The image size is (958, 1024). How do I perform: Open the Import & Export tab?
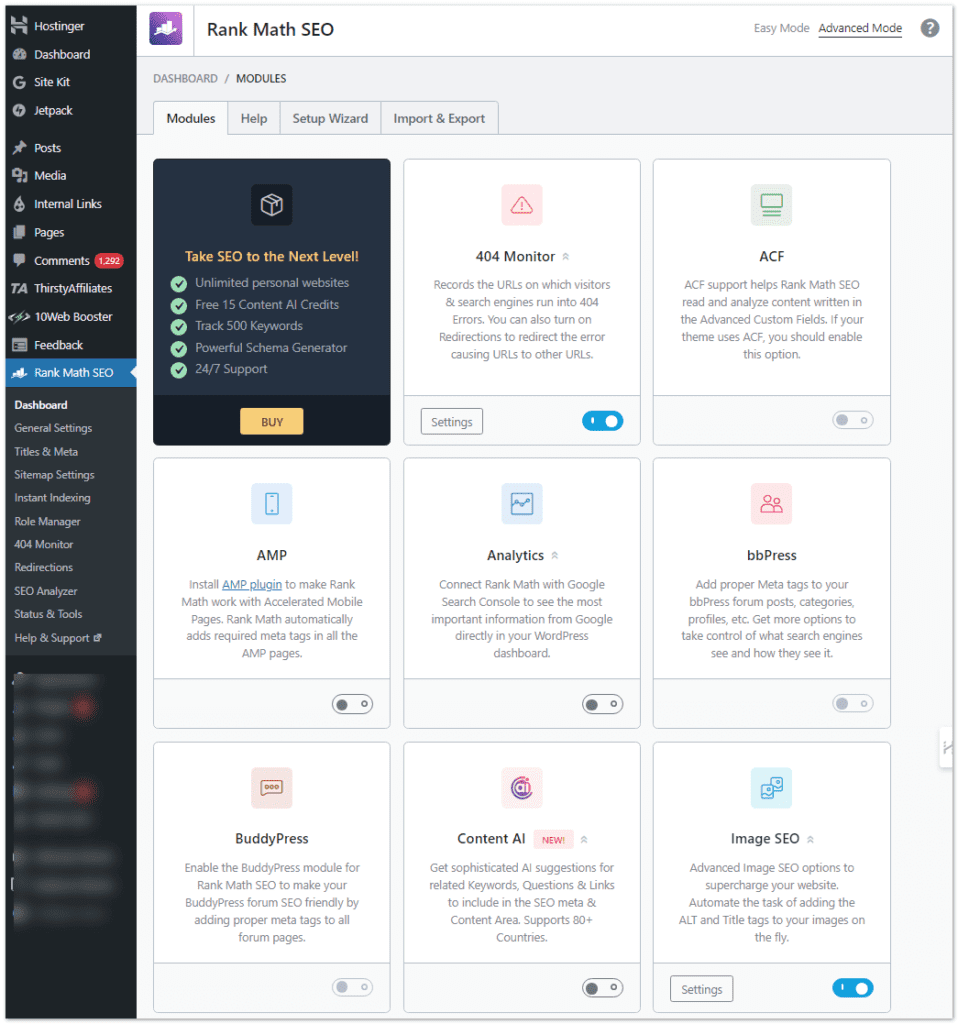pyautogui.click(x=439, y=117)
